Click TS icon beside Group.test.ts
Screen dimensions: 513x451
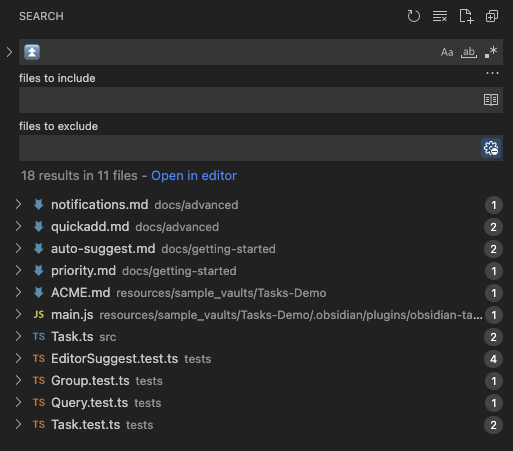tap(39, 380)
